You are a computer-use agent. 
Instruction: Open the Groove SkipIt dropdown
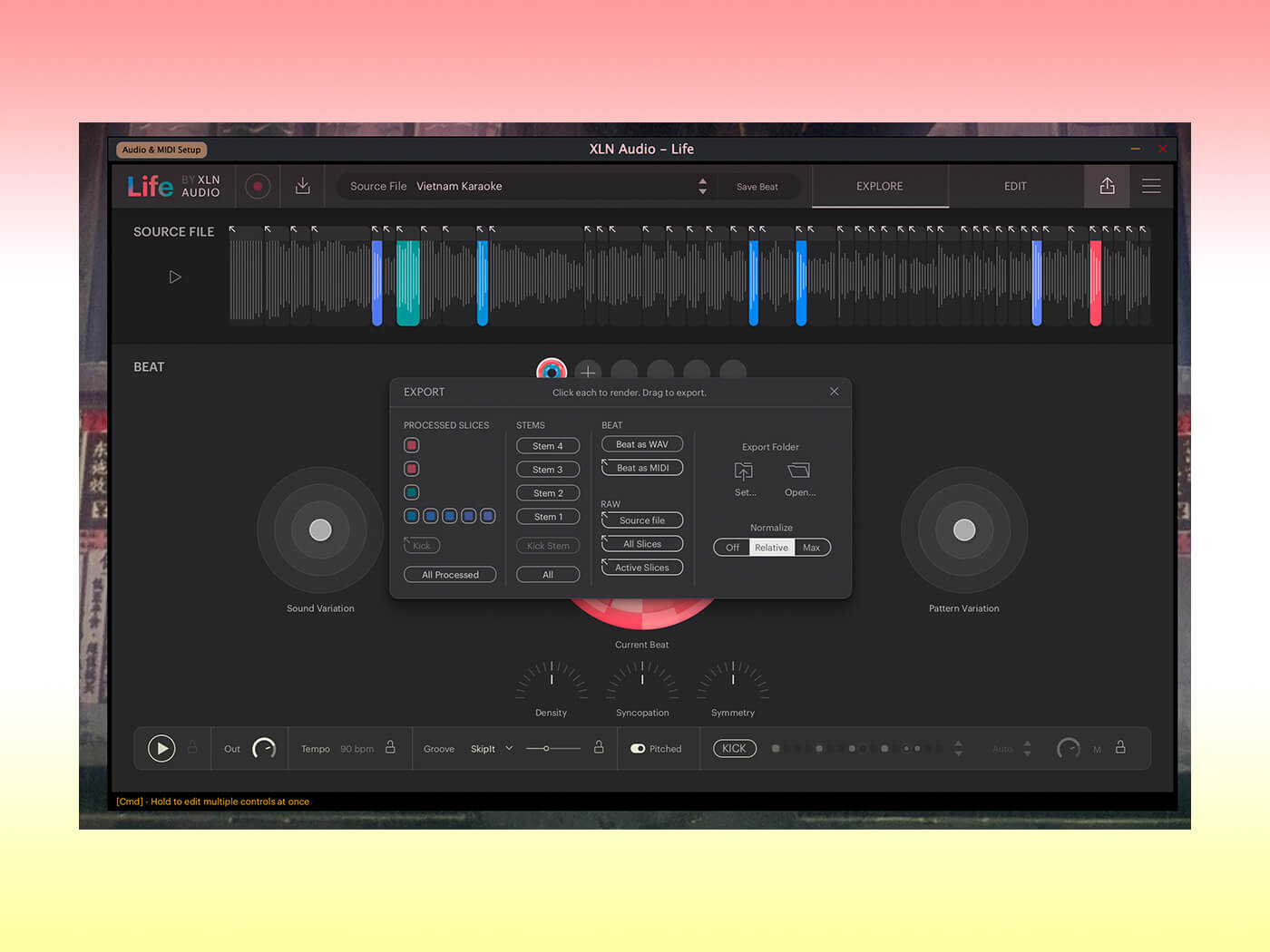pos(492,749)
